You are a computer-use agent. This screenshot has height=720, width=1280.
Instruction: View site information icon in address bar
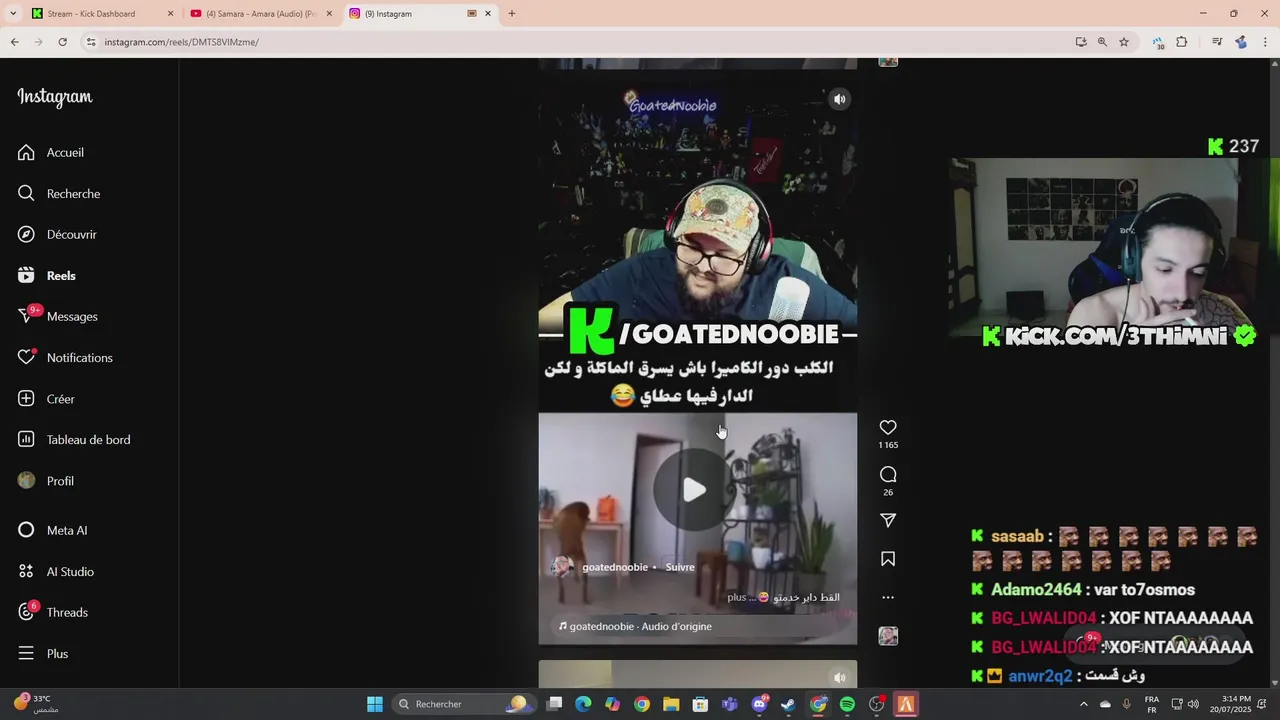coord(91,42)
